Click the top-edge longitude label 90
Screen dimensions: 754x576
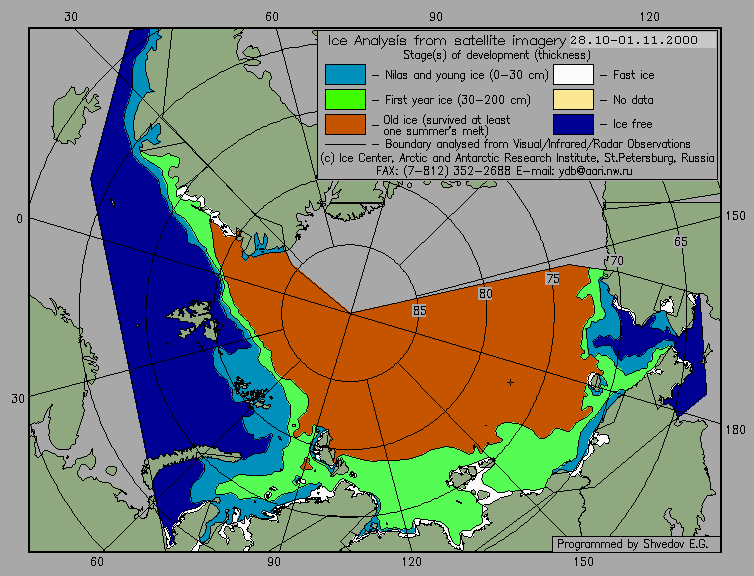[x=436, y=17]
